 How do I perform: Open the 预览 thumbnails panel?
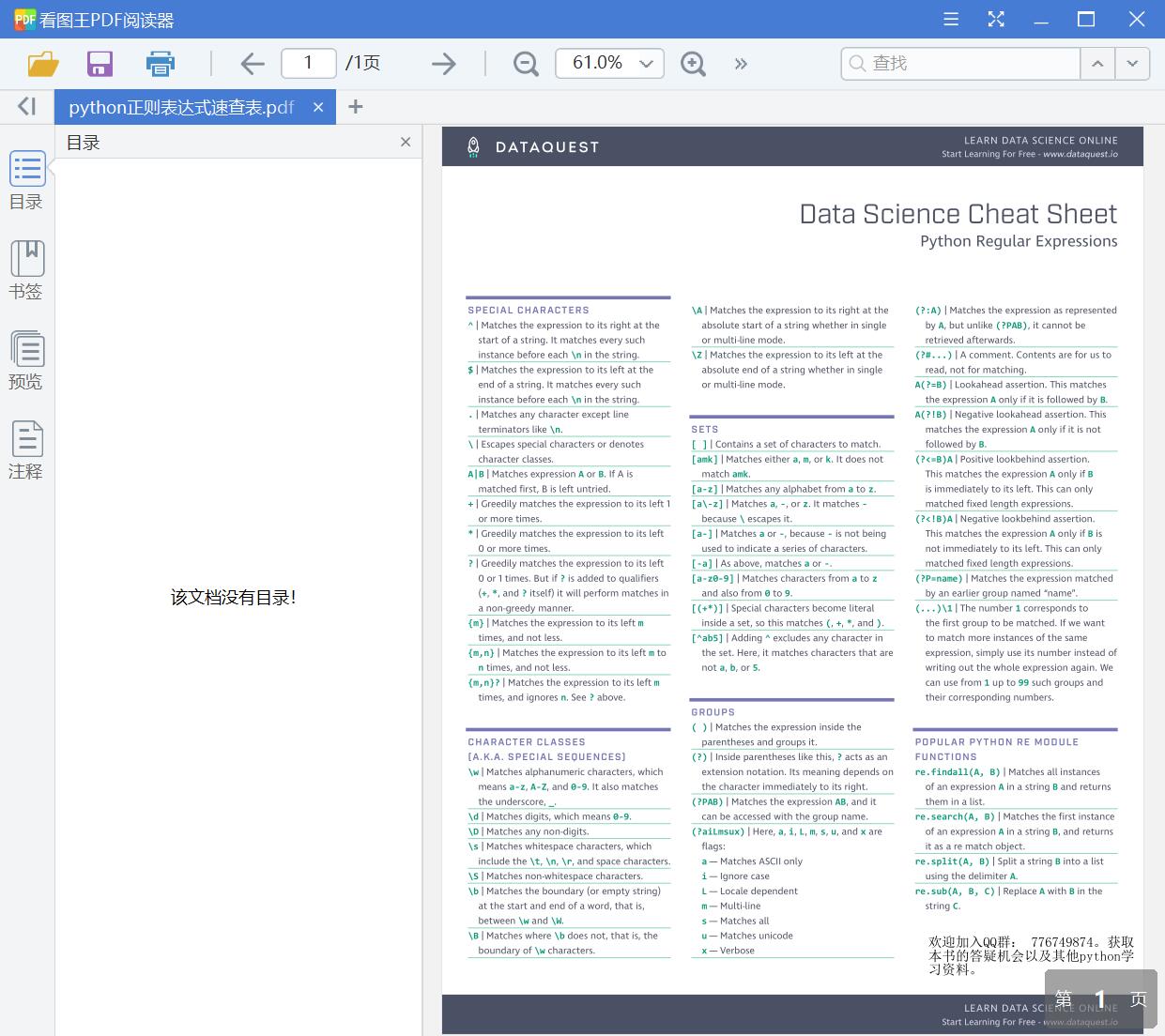[x=27, y=360]
